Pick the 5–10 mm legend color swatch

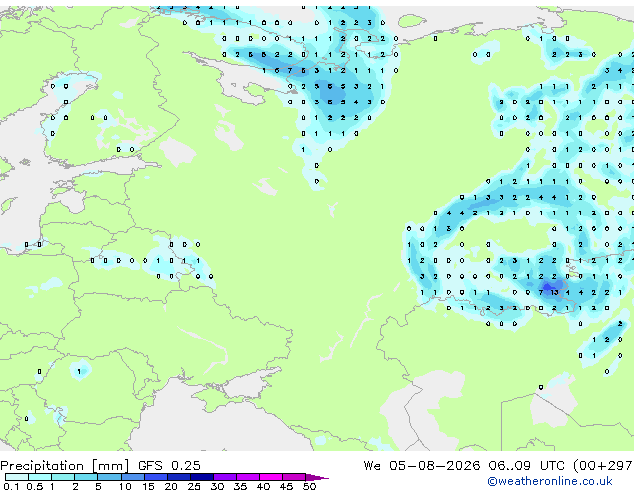click(109, 477)
